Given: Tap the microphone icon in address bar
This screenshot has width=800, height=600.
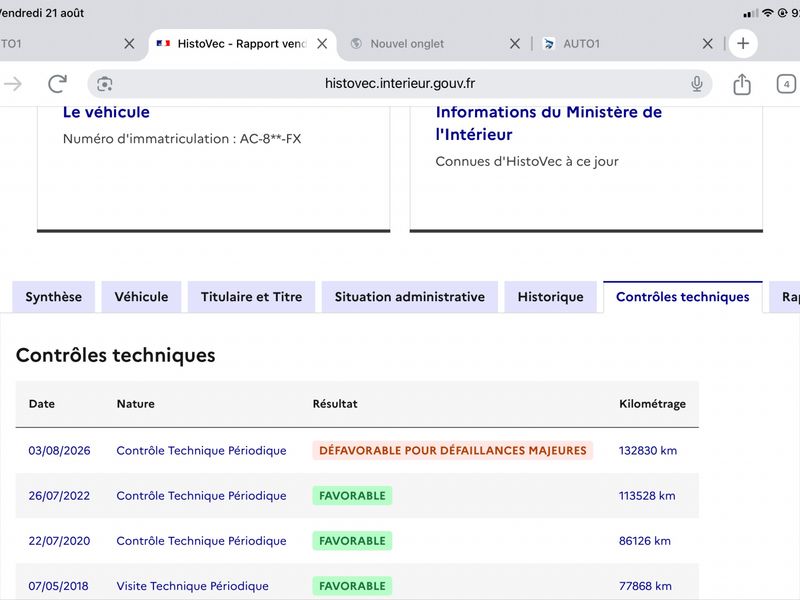Looking at the screenshot, I should pos(696,84).
